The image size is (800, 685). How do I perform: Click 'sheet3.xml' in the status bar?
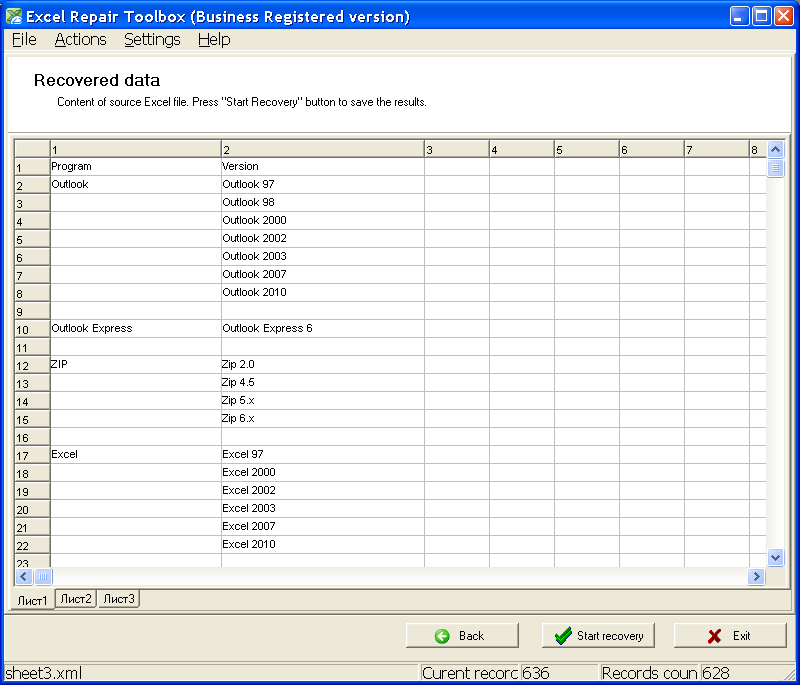[44, 673]
